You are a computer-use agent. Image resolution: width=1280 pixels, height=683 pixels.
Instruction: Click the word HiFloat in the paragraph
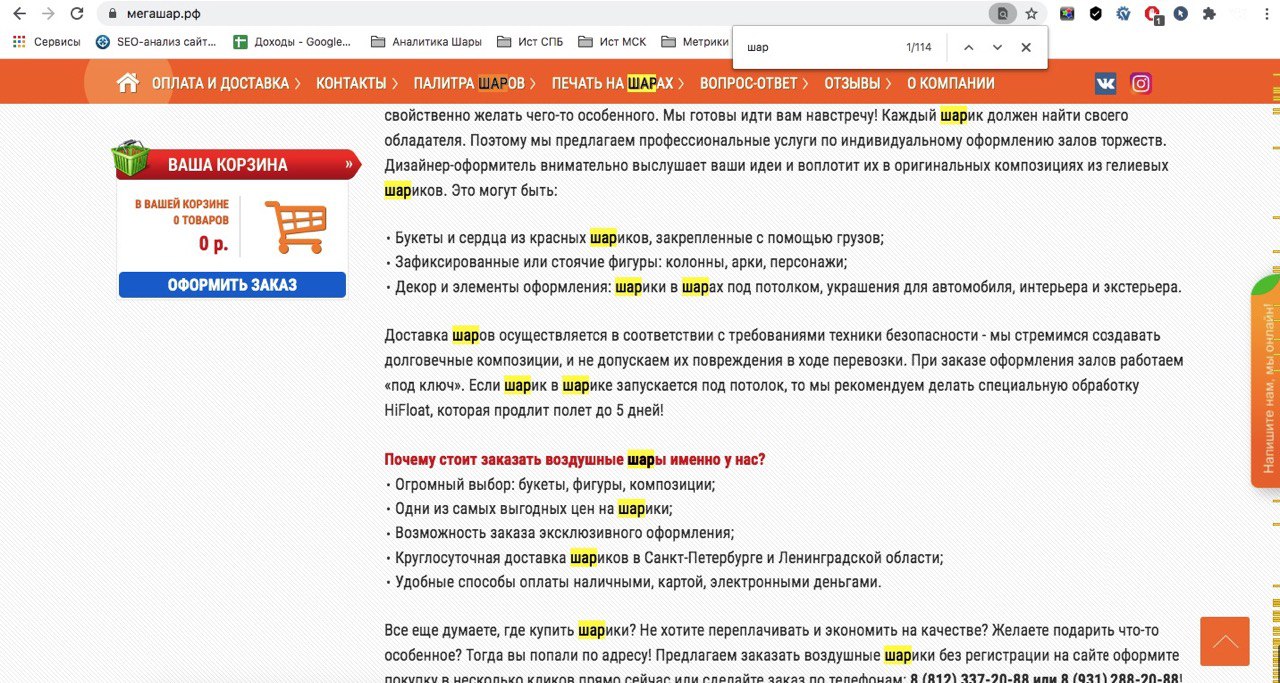click(408, 410)
